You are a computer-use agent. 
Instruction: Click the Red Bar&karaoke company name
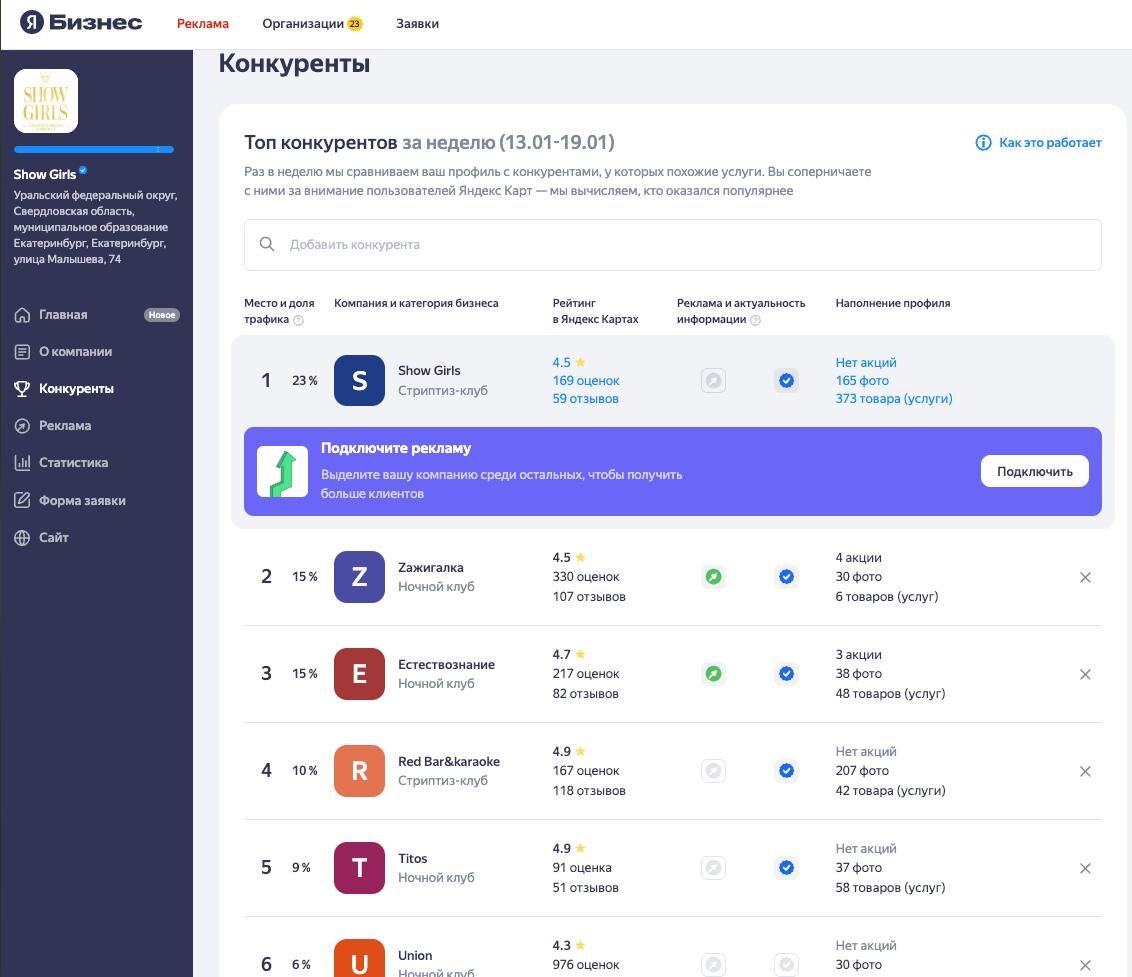coord(448,761)
